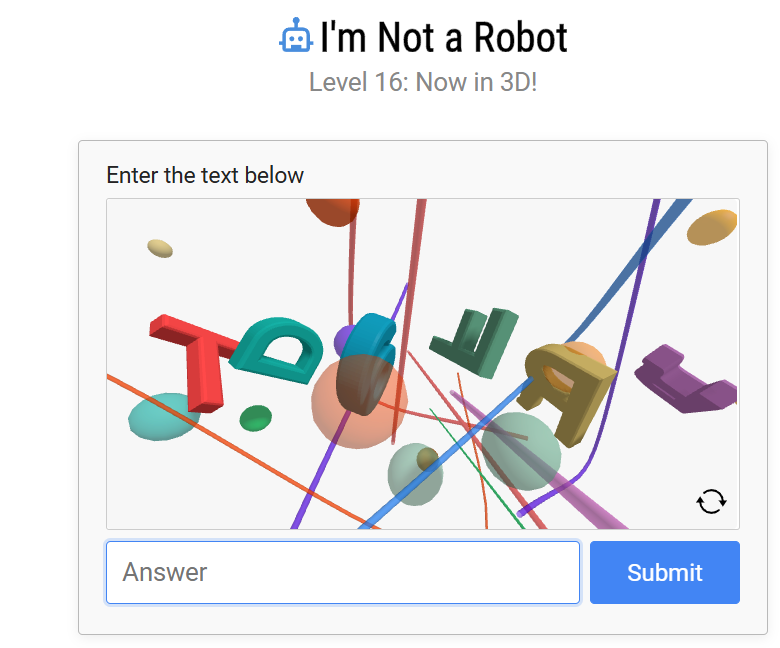Click the small beige ellipsoid at top left

(160, 248)
